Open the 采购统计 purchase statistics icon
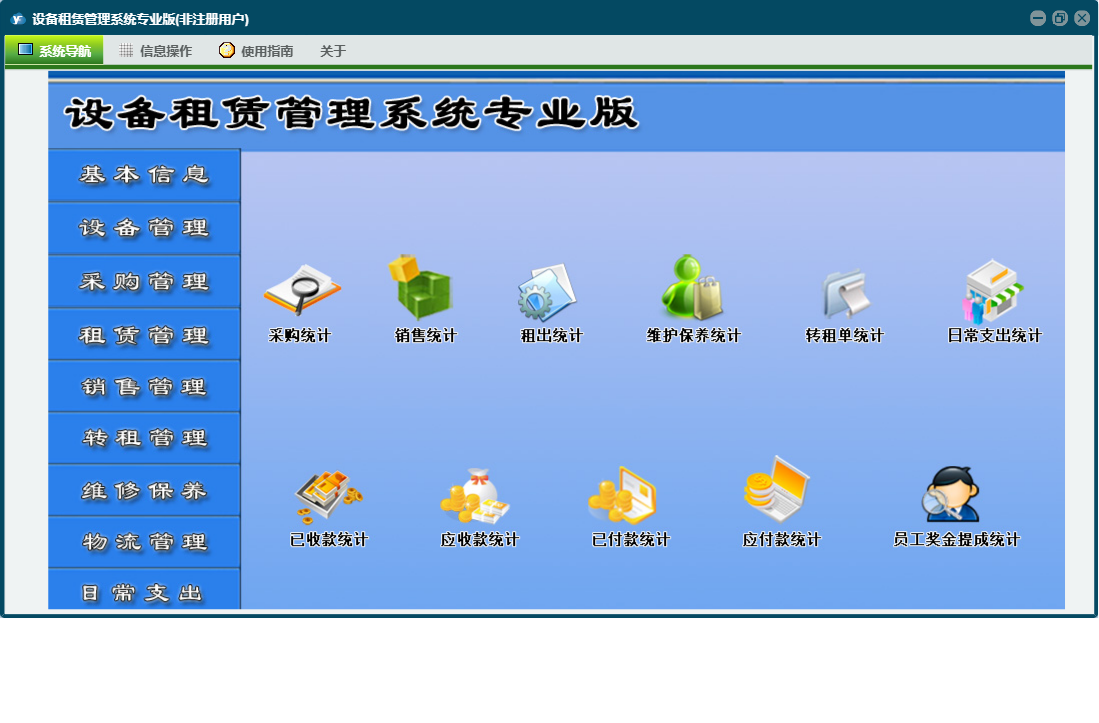Viewport: 1099px width, 723px height. tap(301, 292)
